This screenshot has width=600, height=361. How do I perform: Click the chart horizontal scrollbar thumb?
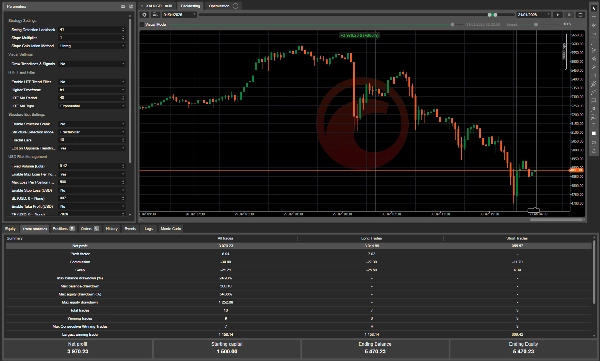coord(557,220)
